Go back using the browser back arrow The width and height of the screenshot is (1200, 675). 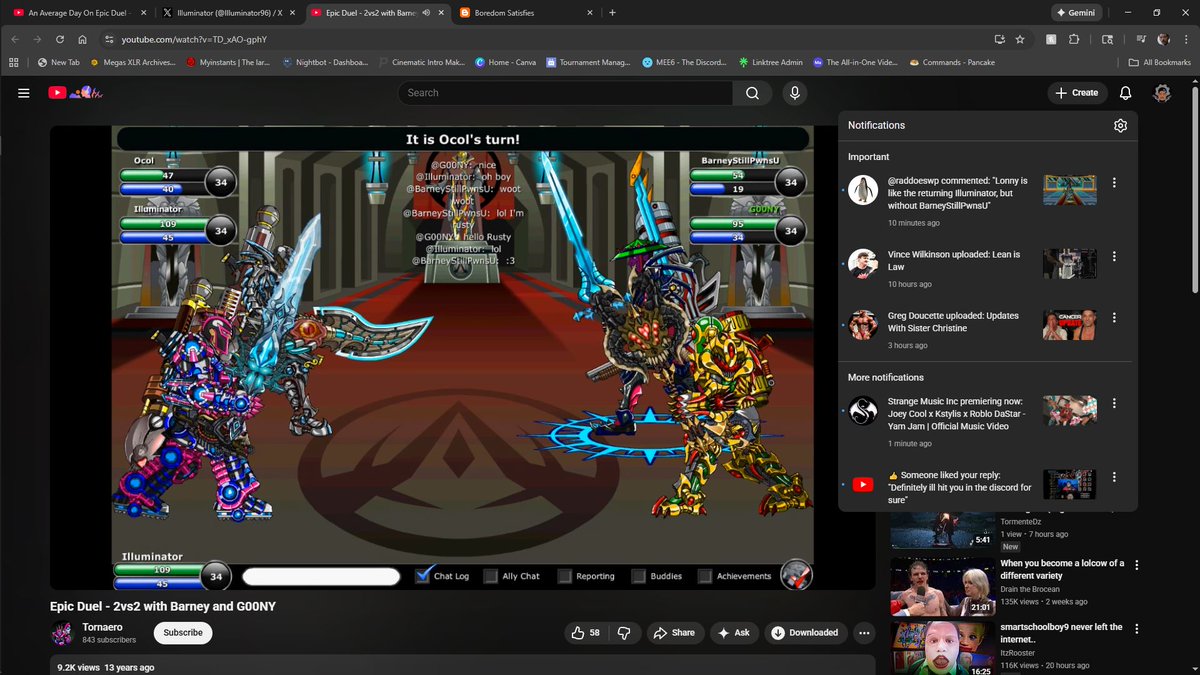tap(15, 39)
